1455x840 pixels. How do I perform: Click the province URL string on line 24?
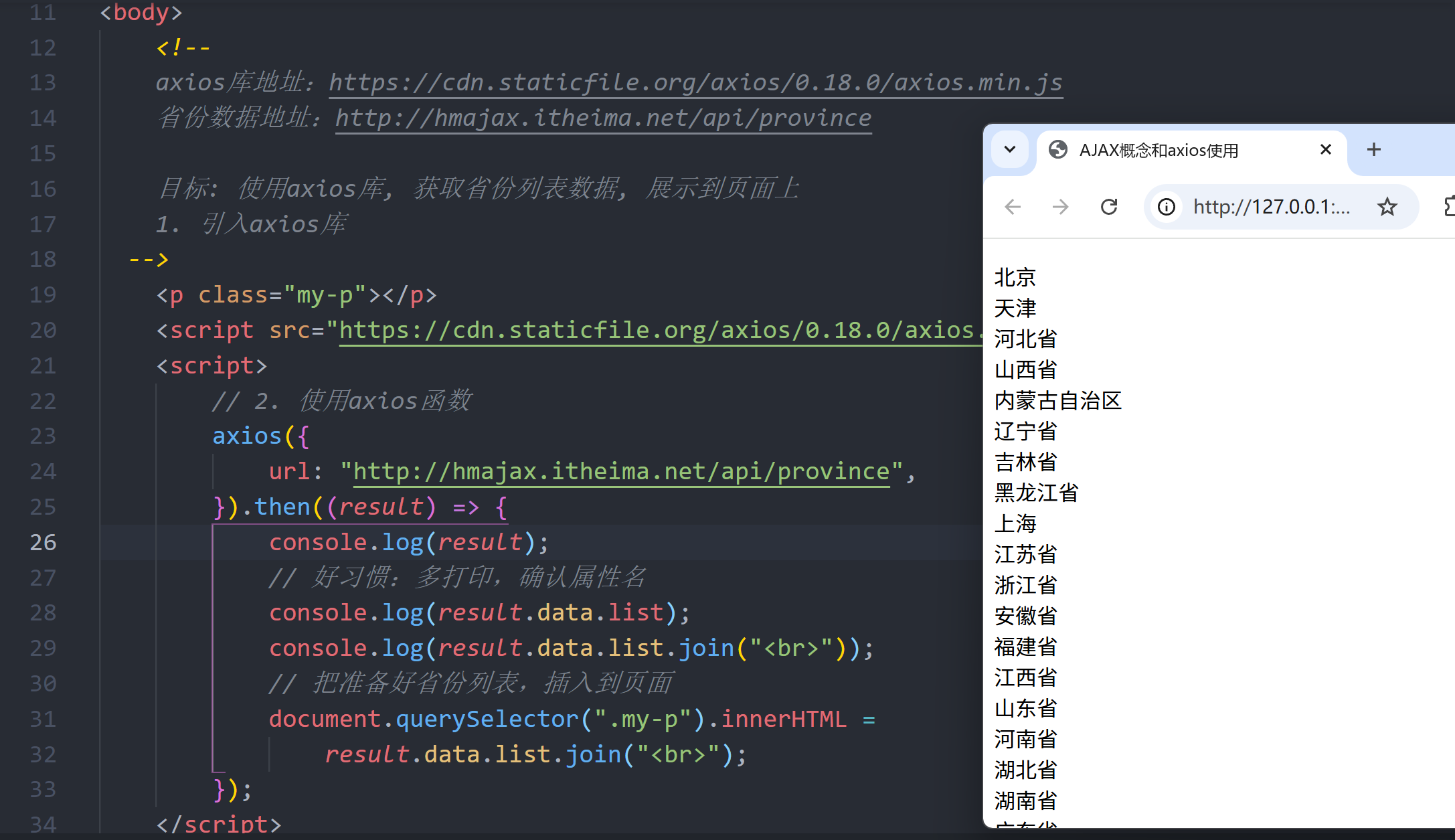click(x=621, y=471)
